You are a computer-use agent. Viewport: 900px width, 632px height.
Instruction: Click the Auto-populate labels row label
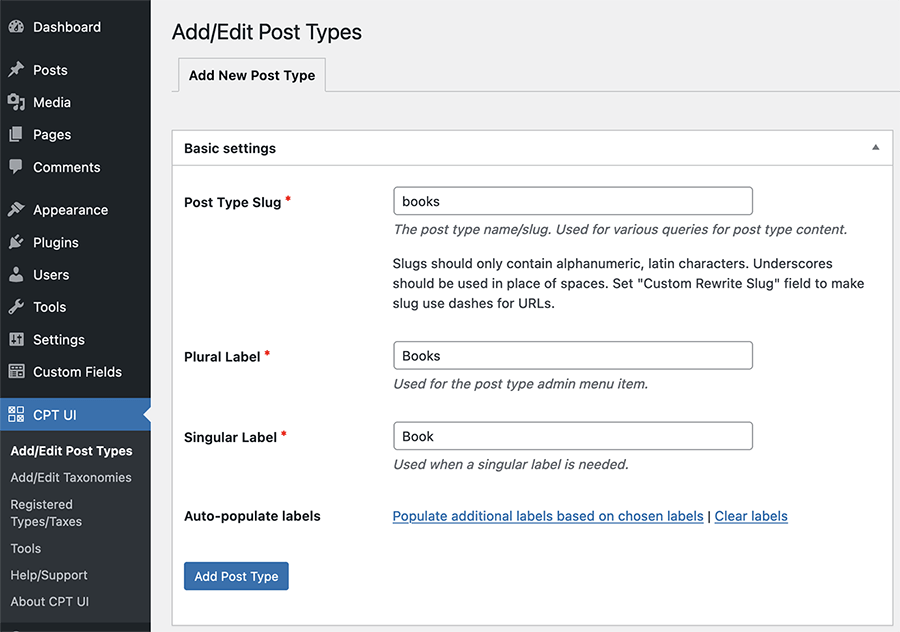[252, 516]
